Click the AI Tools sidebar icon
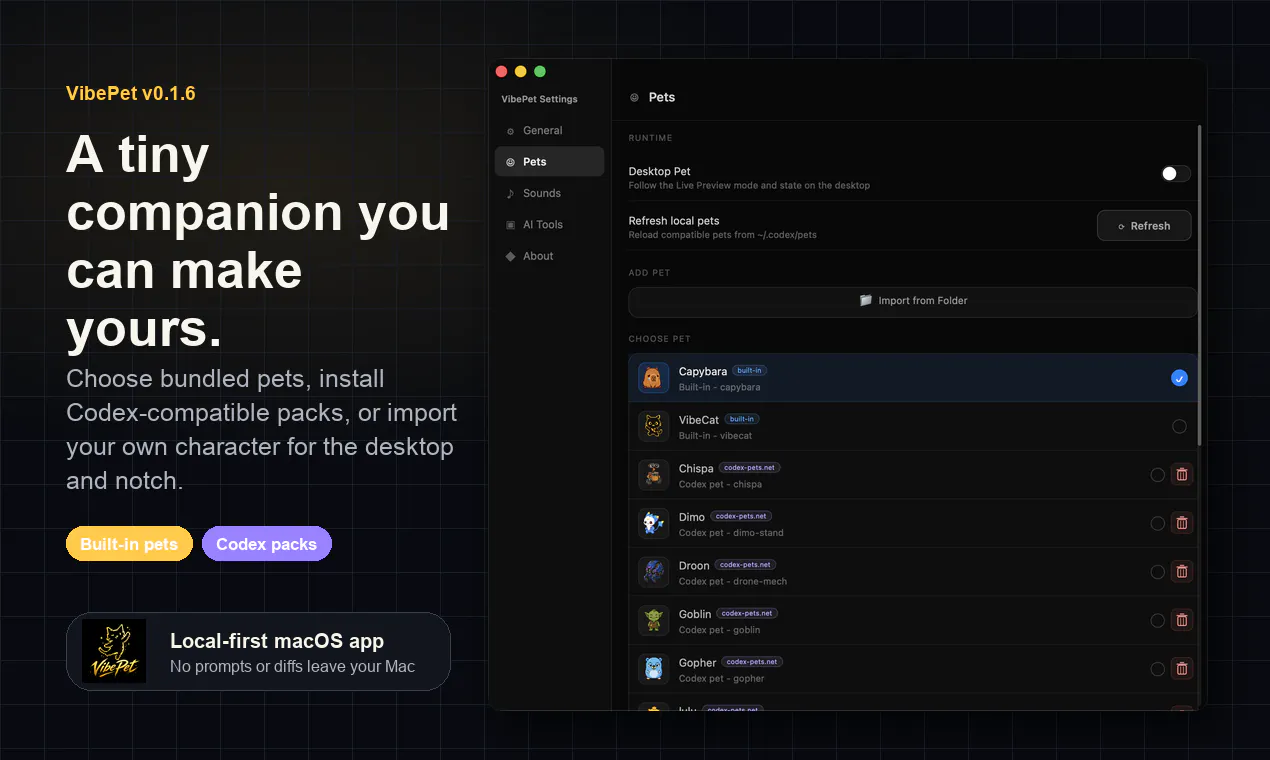This screenshot has height=760, width=1270. click(x=510, y=225)
